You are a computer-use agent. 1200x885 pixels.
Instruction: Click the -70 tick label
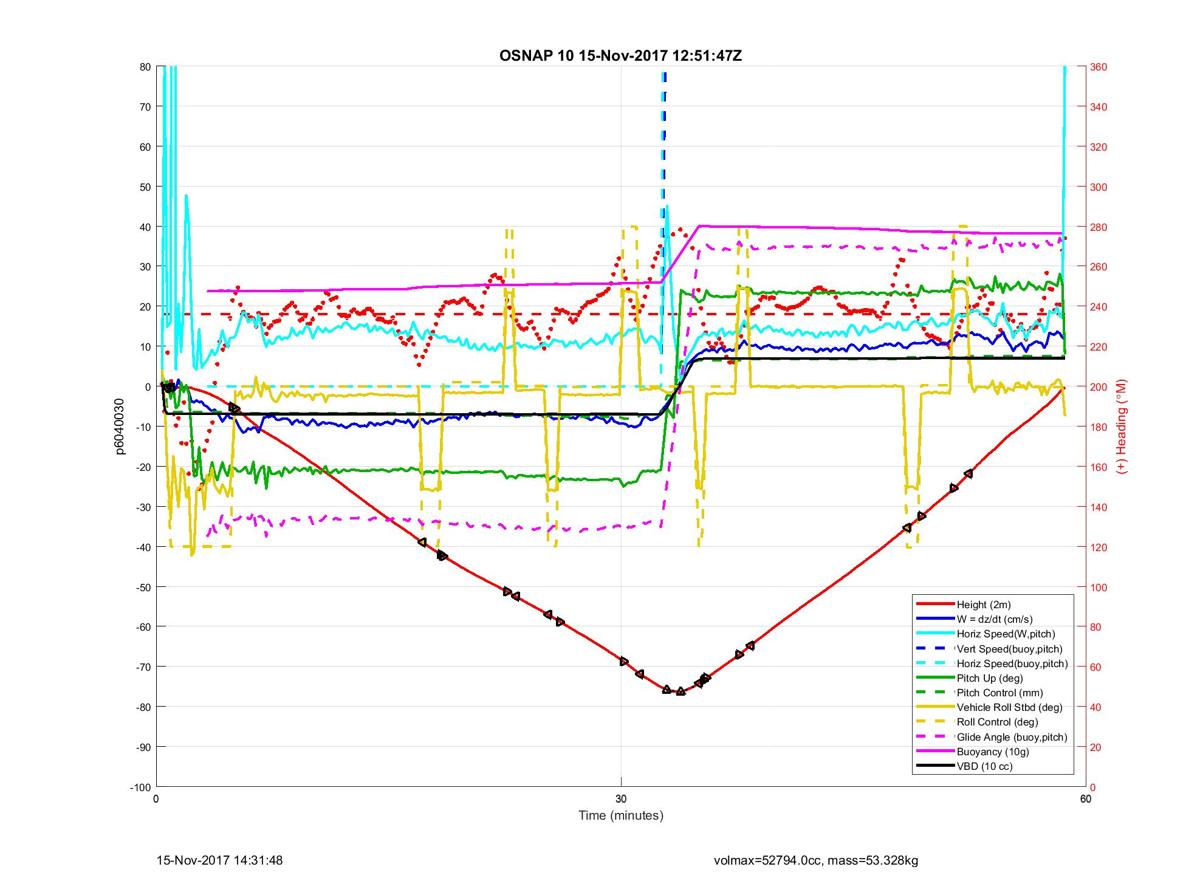(x=142, y=667)
